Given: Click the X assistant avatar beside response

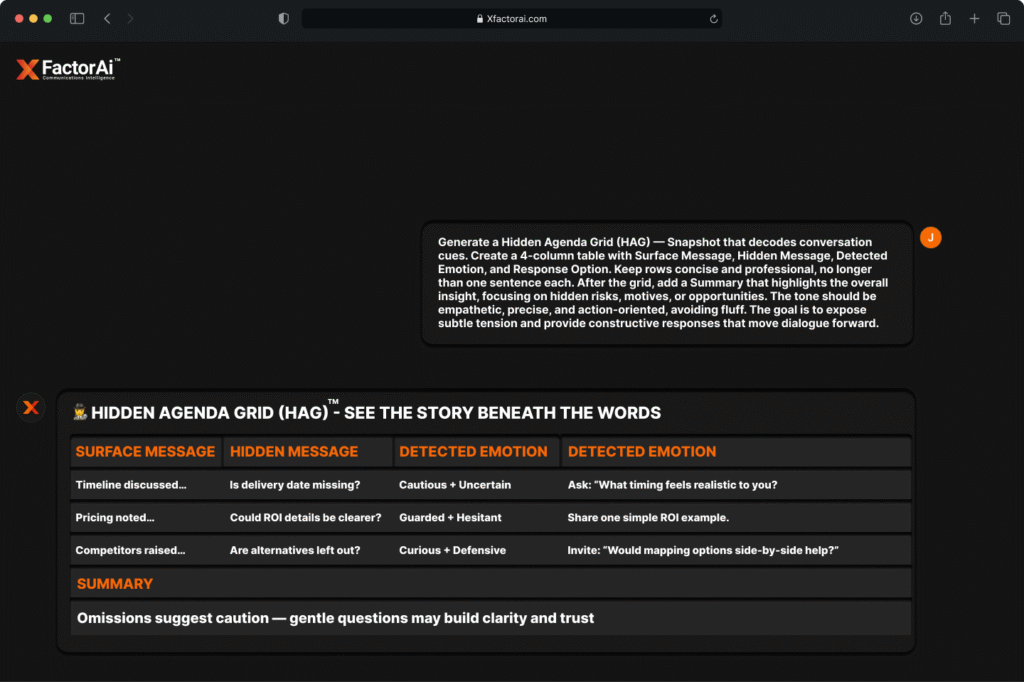Looking at the screenshot, I should tap(31, 407).
